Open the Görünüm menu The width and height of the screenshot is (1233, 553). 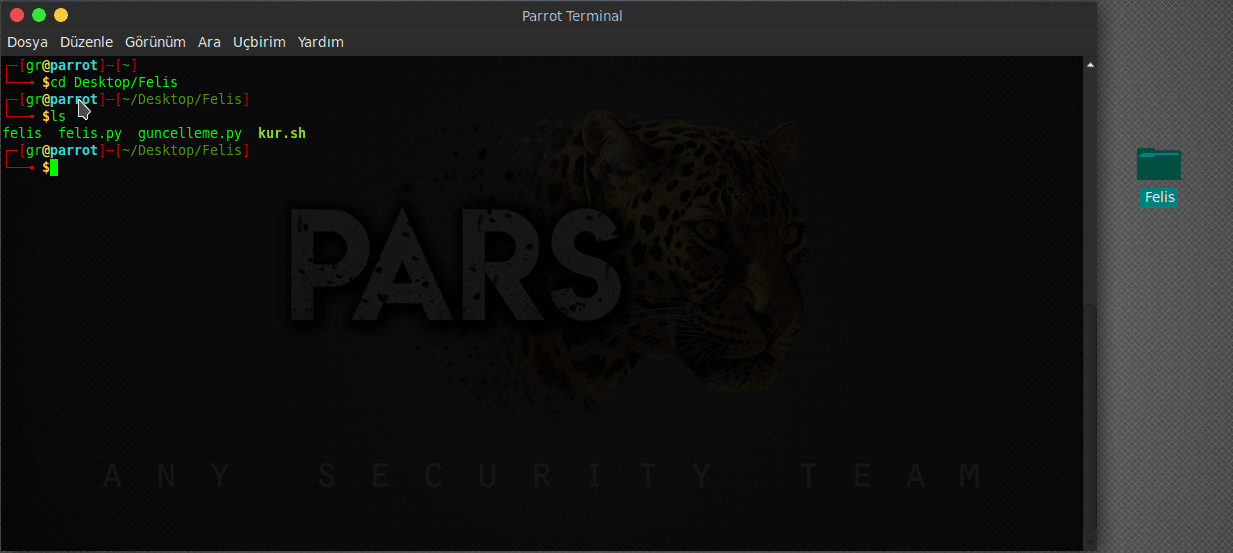coord(155,42)
